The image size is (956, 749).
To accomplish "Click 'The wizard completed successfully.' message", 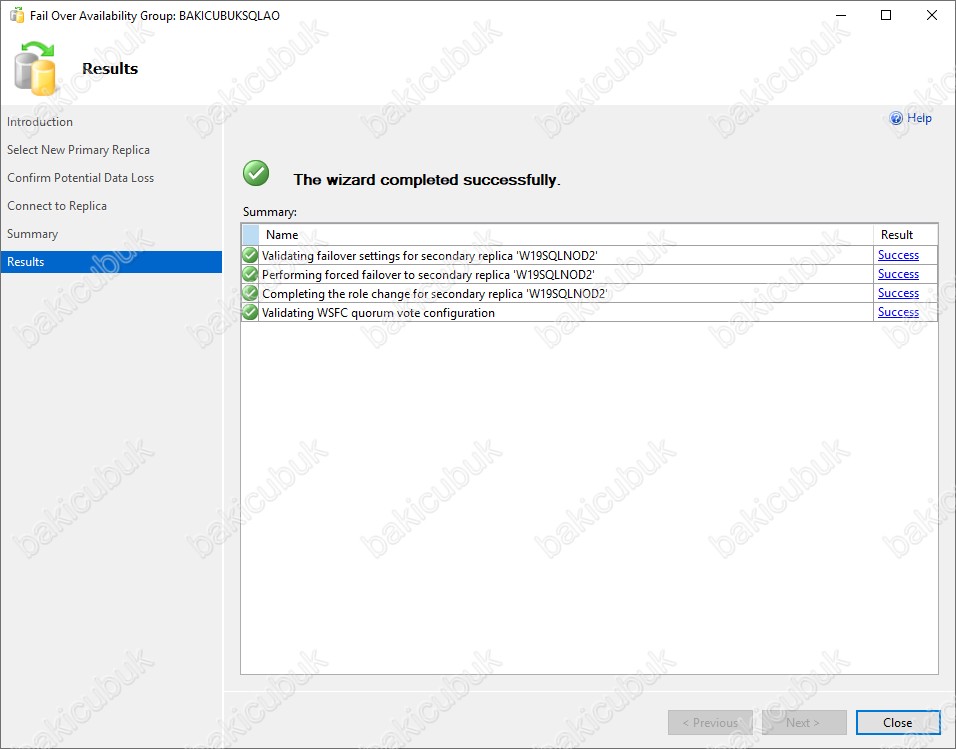I will (427, 179).
